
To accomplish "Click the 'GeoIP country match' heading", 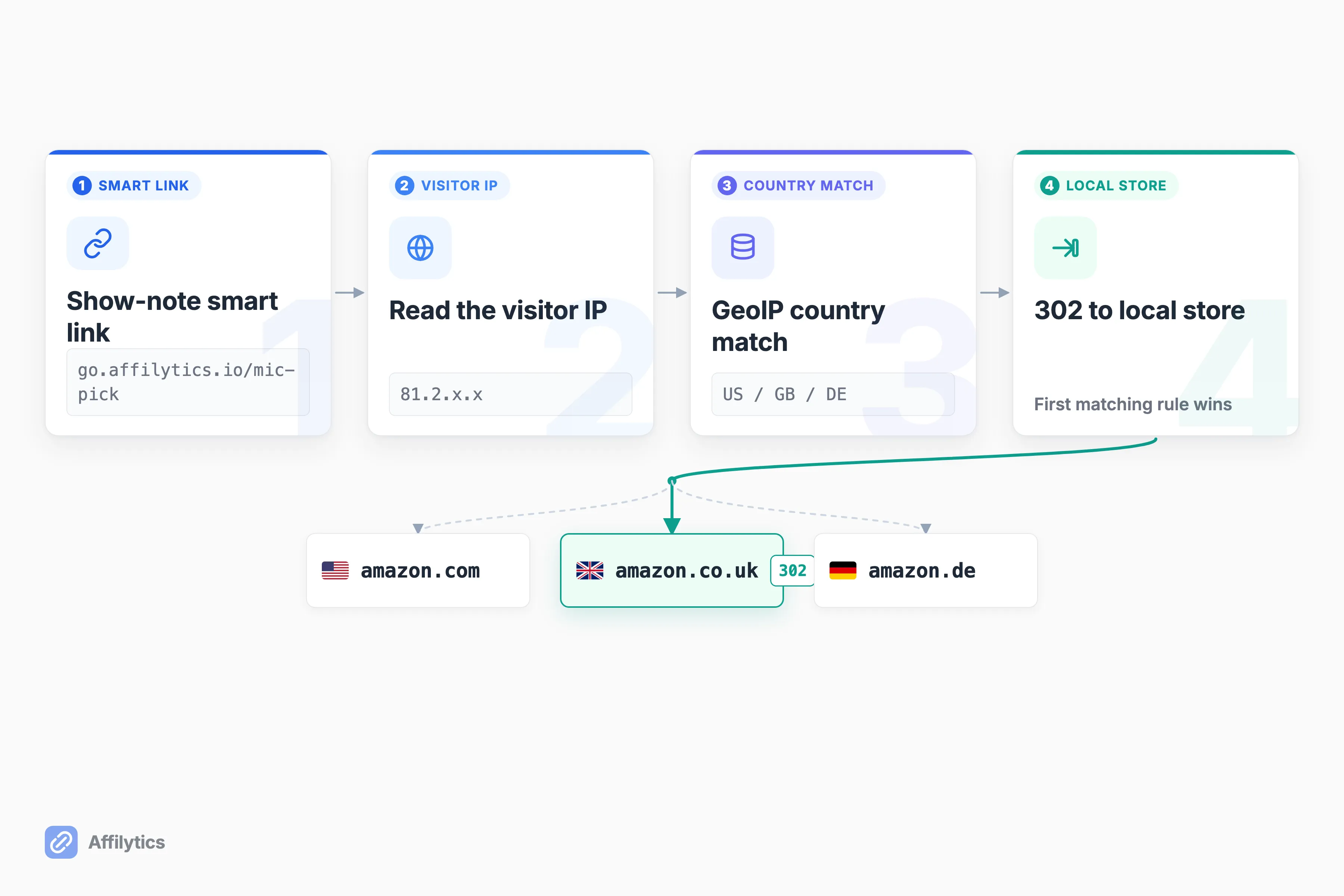I will click(x=798, y=326).
